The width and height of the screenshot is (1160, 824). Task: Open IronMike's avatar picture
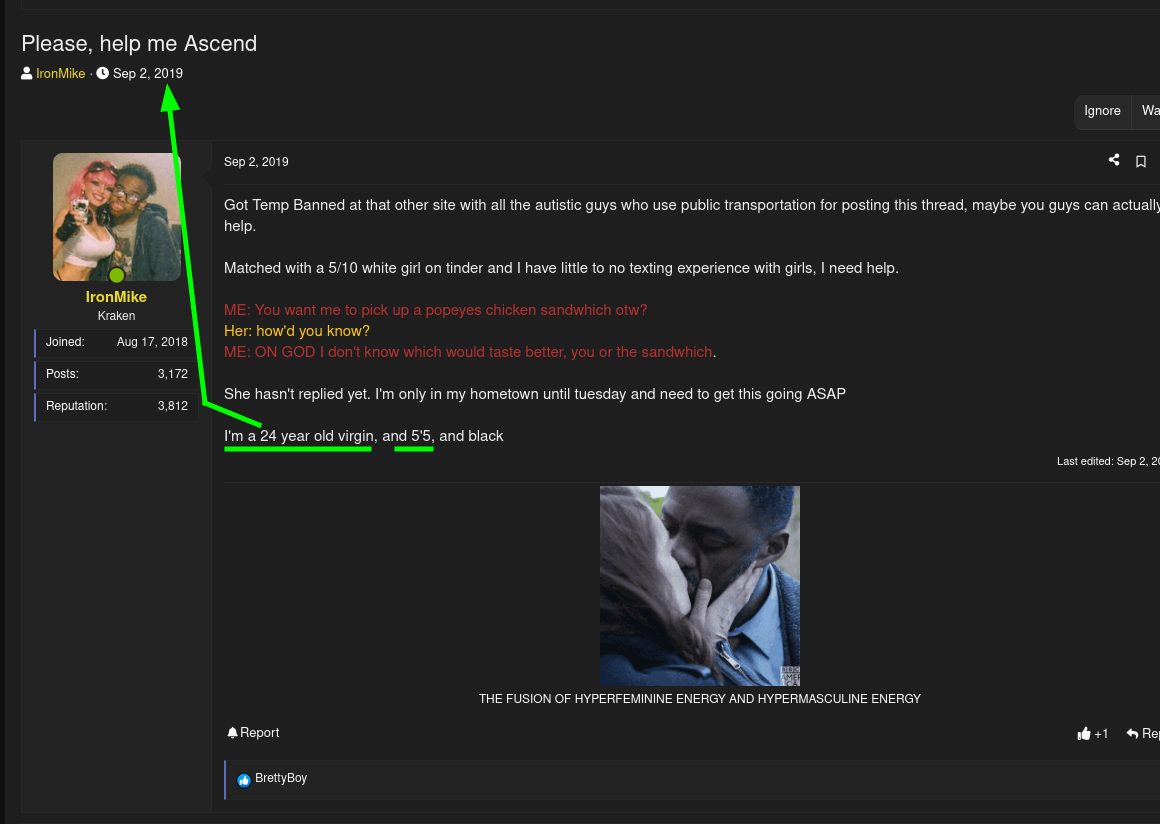117,216
